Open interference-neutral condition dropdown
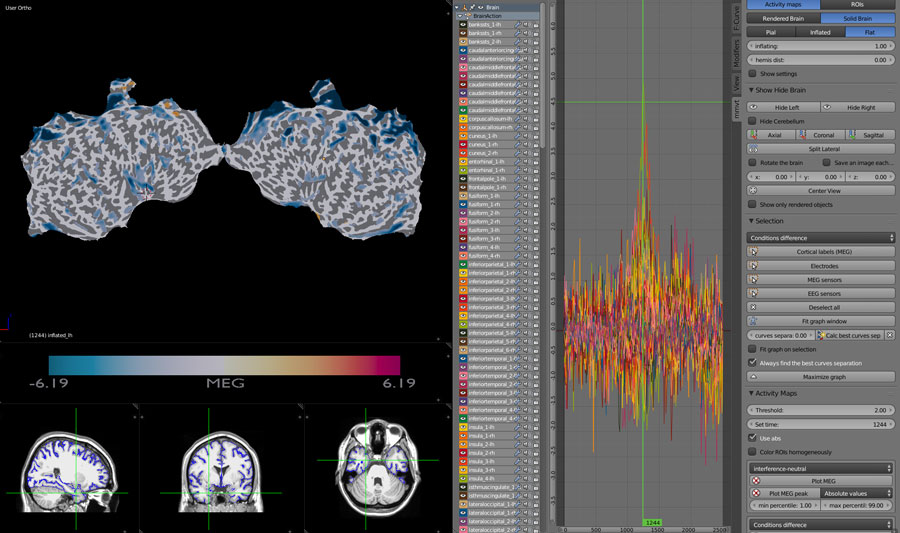 (x=821, y=469)
